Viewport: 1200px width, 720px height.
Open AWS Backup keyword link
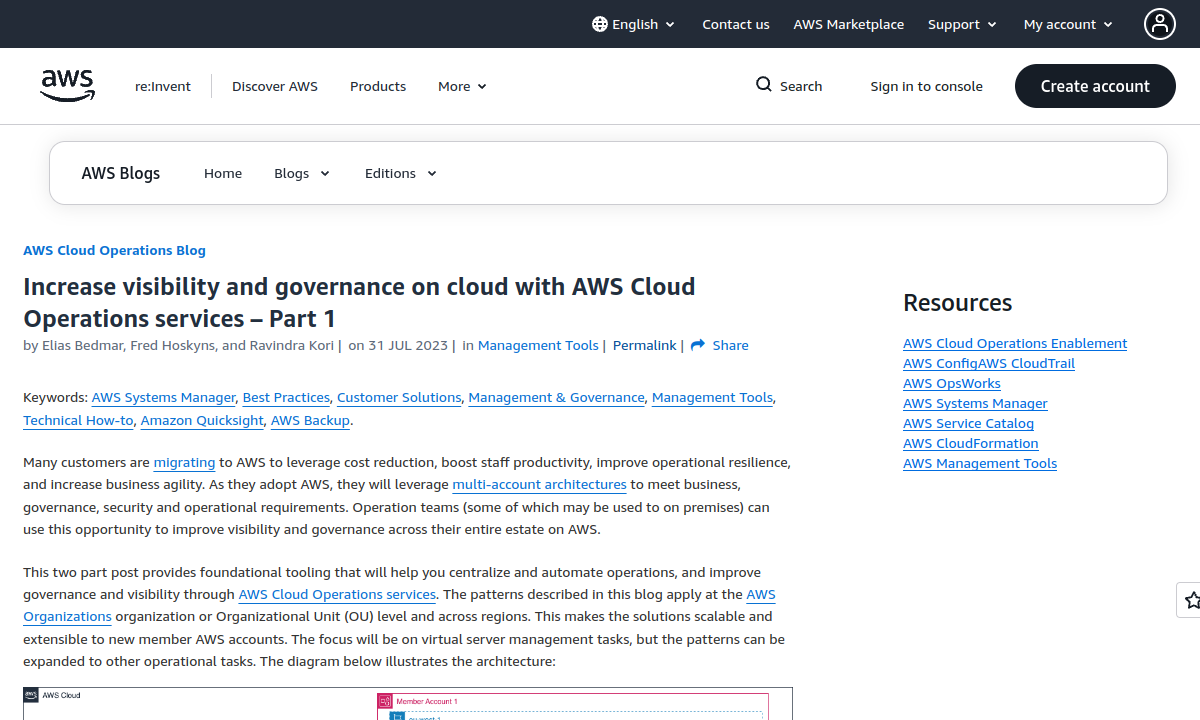click(310, 420)
